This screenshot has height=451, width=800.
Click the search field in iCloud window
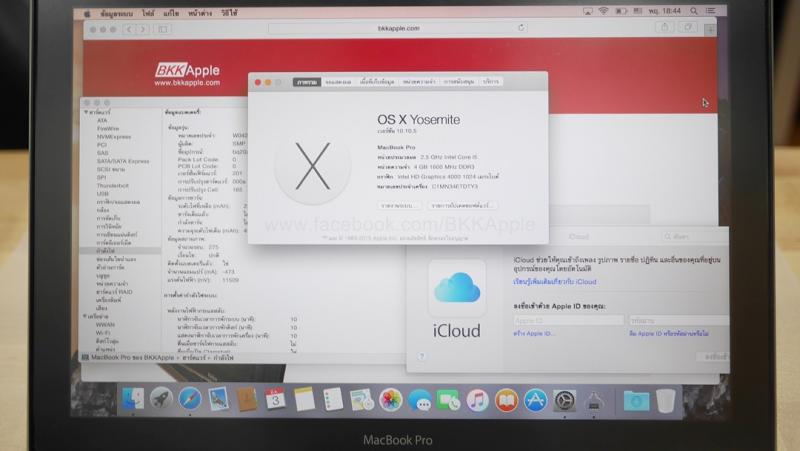[x=694, y=236]
